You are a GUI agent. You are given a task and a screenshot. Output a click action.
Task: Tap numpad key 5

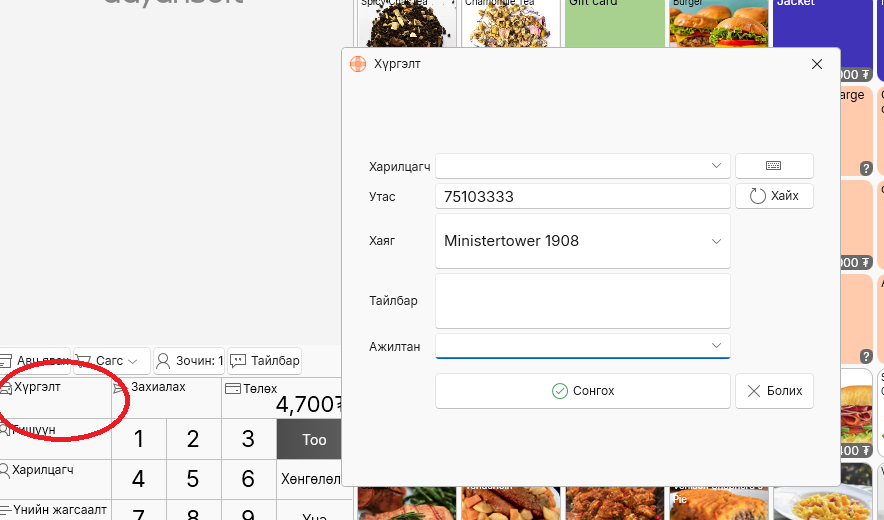[193, 479]
